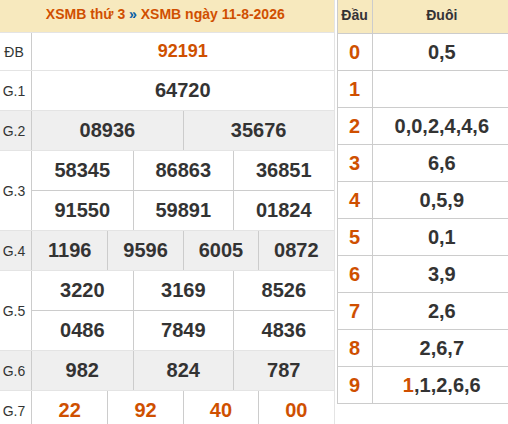
Task: Click the Đuôi column header
Action: coord(441,15)
